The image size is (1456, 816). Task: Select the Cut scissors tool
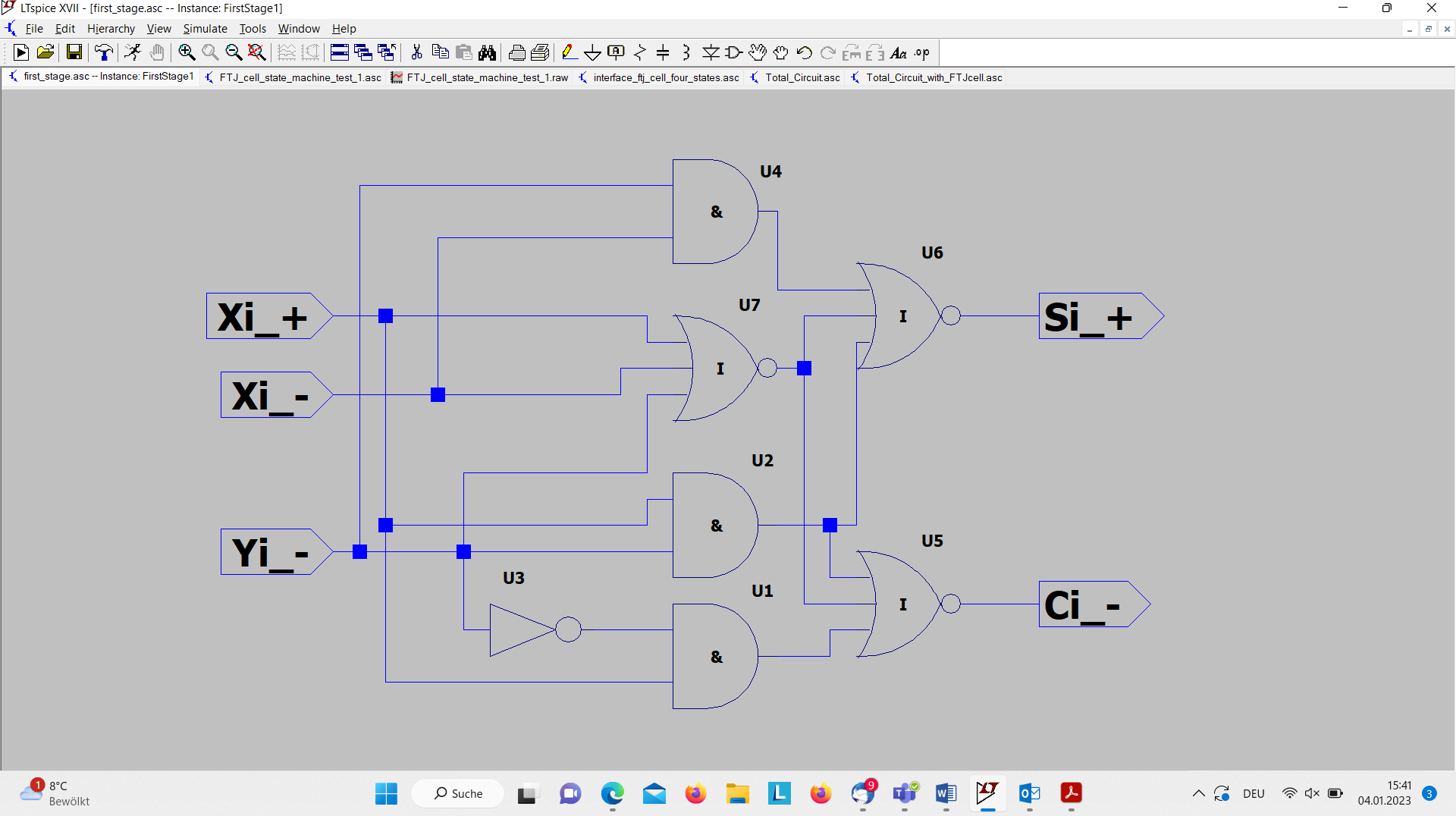[x=416, y=52]
